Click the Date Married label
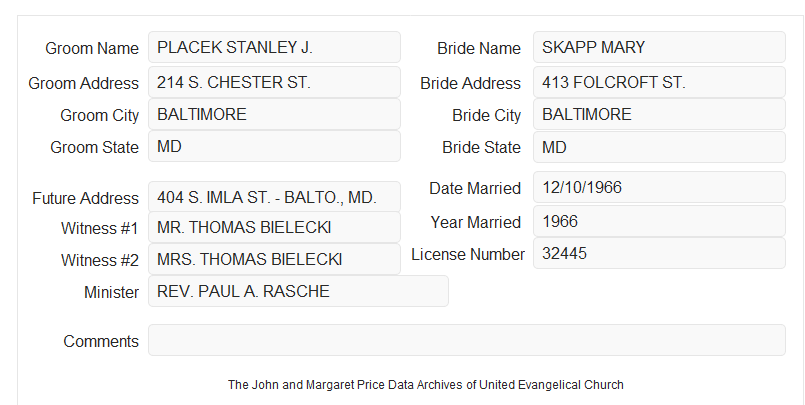805x405 pixels. point(475,188)
